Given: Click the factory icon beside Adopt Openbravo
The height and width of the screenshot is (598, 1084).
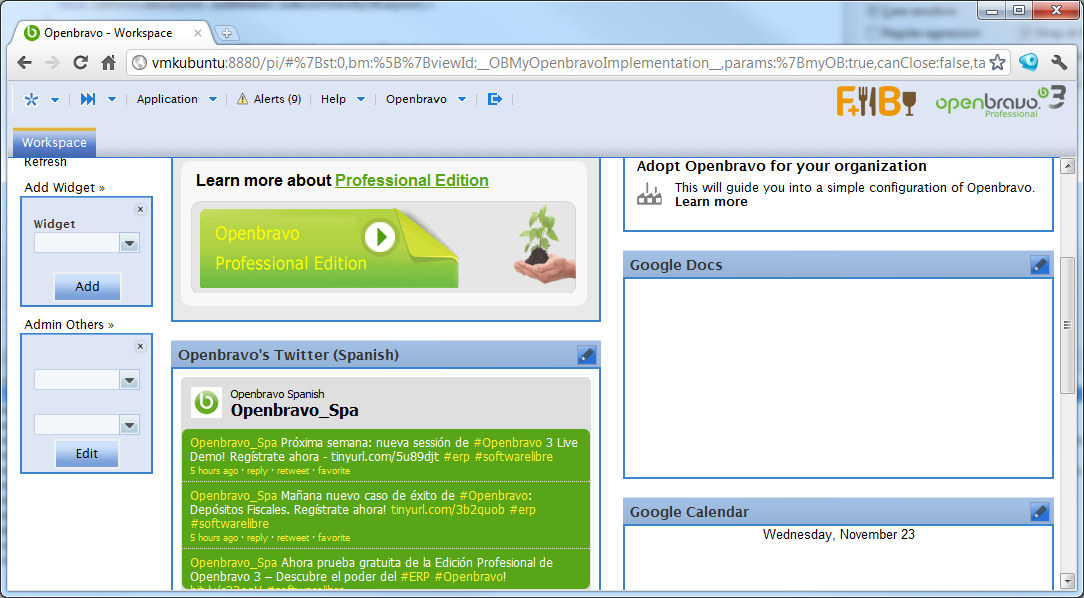Looking at the screenshot, I should (x=649, y=194).
